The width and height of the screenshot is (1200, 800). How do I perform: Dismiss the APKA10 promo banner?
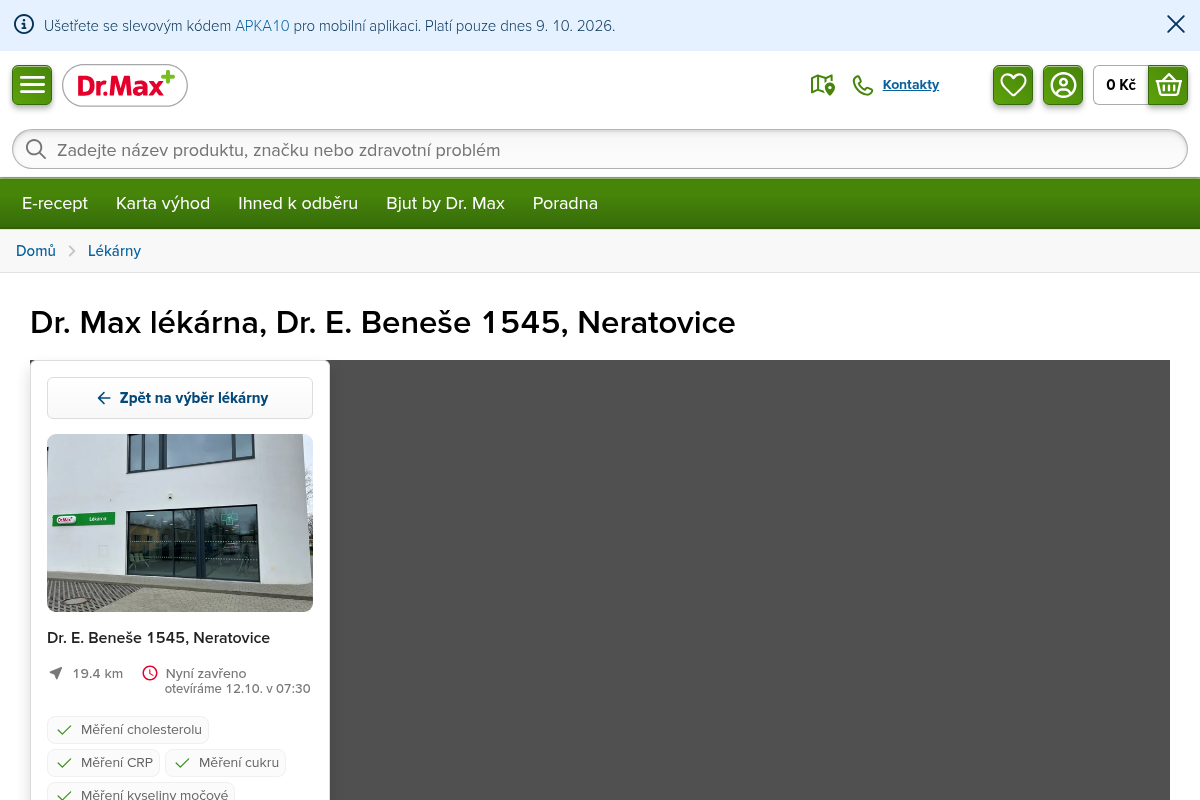[1176, 24]
